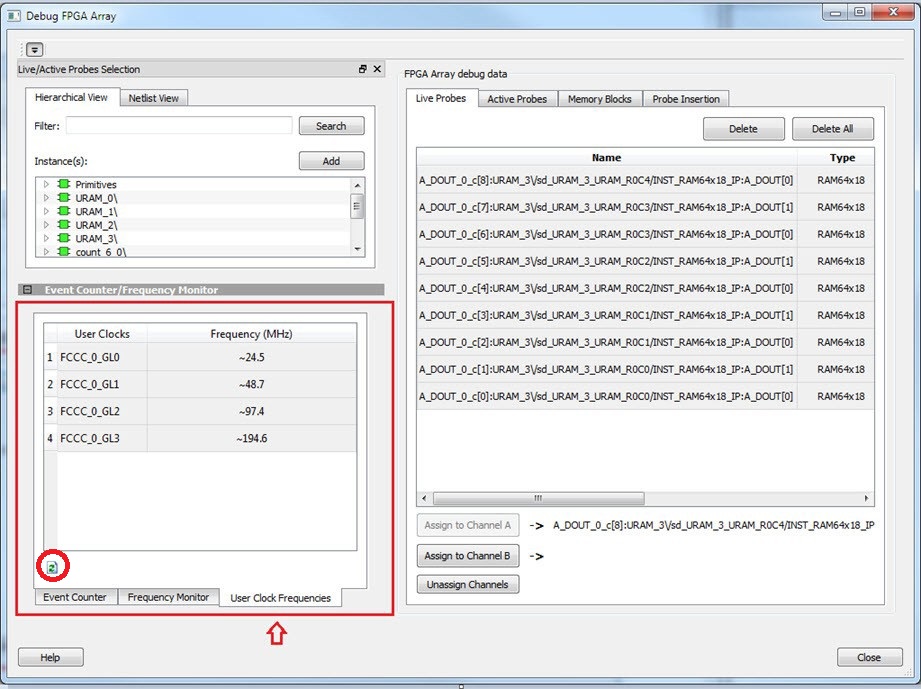
Task: Expand the URAM_3 tree node
Action: [46, 239]
